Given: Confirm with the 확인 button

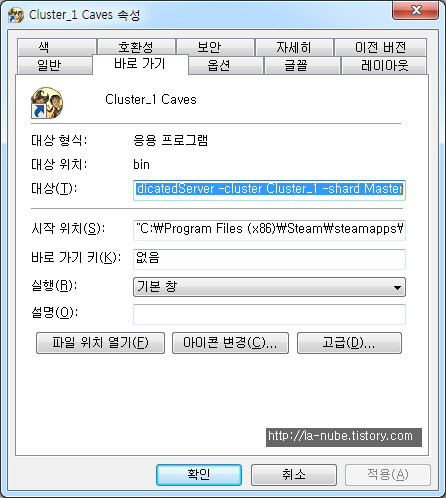Looking at the screenshot, I should tap(199, 475).
